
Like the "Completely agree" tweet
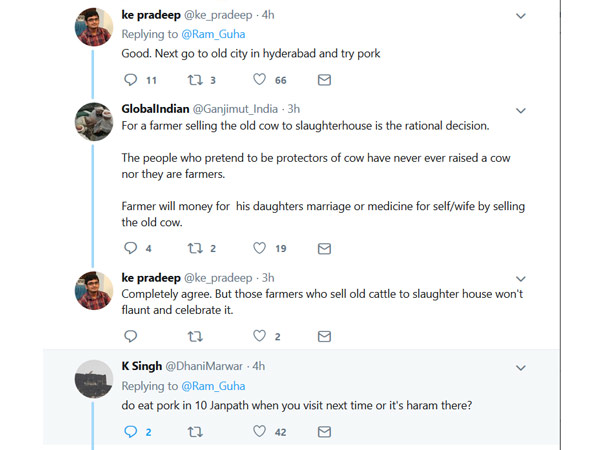click(261, 336)
